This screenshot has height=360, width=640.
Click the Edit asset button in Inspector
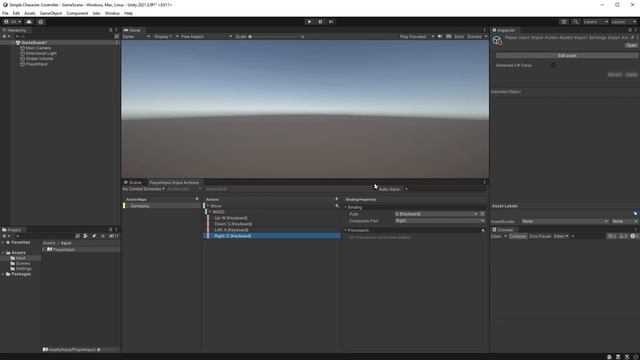567,56
